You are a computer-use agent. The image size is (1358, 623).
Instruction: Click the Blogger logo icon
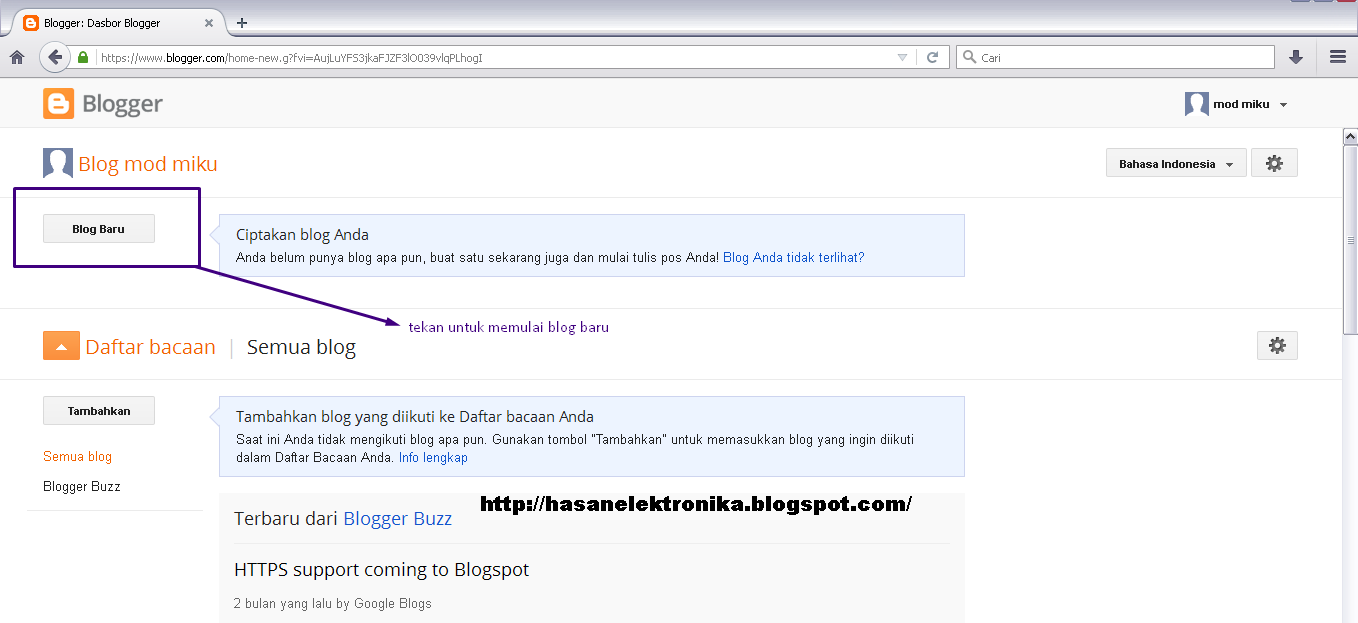(59, 104)
